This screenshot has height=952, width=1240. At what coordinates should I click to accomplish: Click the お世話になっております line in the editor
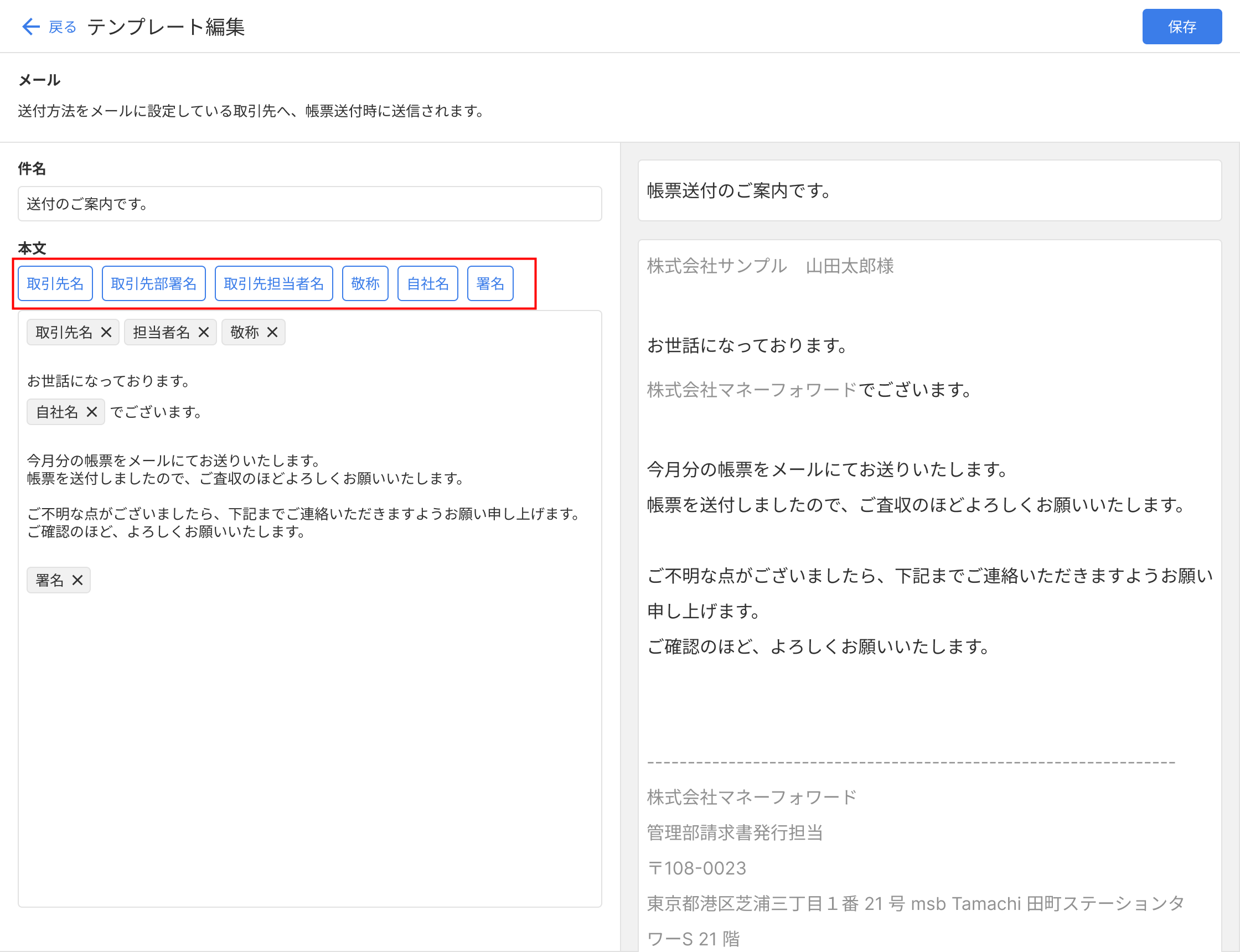(108, 381)
